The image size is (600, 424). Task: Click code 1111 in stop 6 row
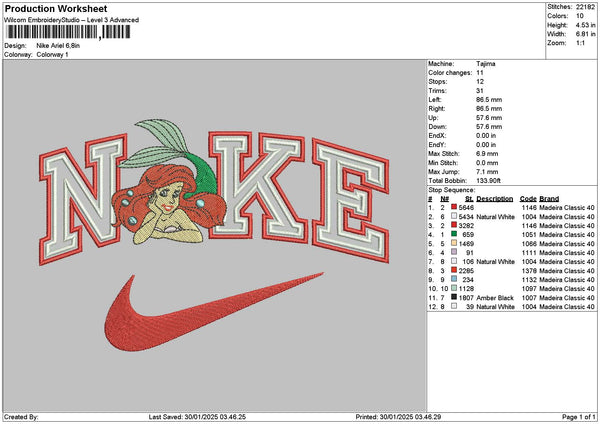click(529, 253)
